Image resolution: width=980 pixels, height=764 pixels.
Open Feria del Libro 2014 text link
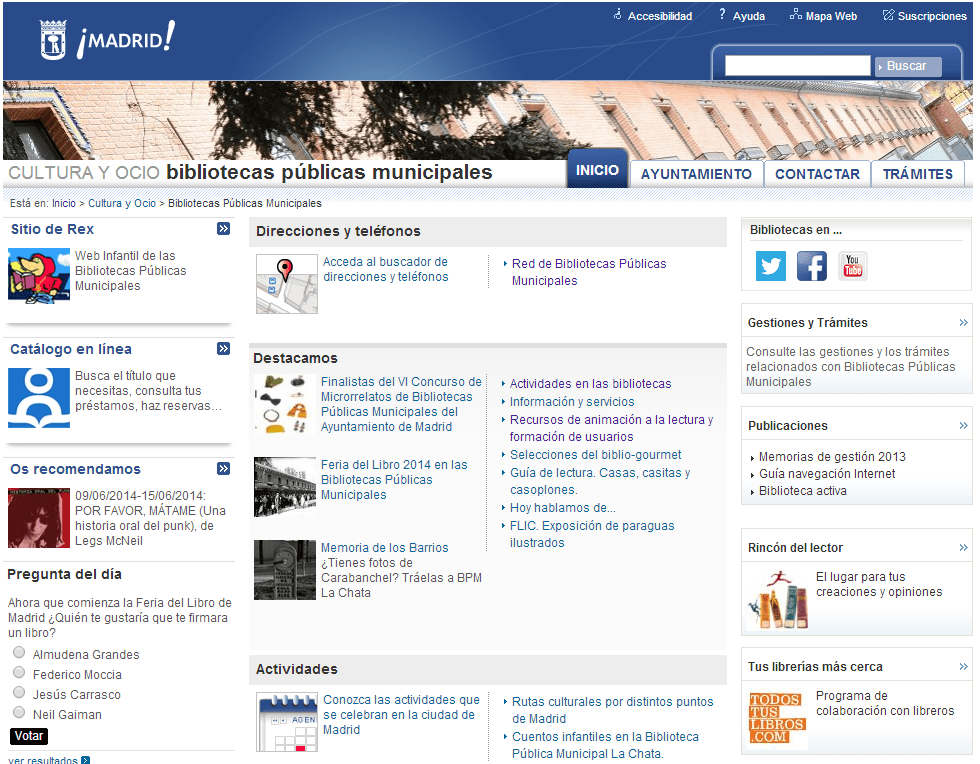click(x=394, y=480)
